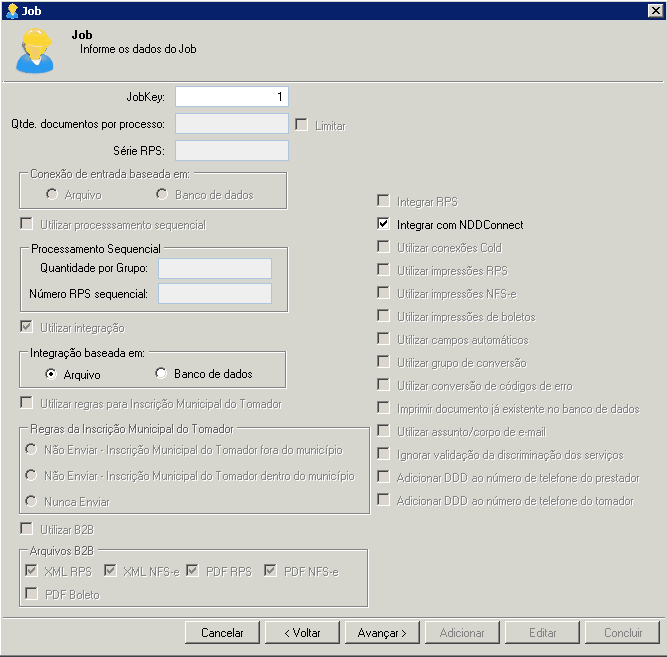
Task: Enable Utilizar impressões RPS checkbox
Action: click(x=383, y=269)
